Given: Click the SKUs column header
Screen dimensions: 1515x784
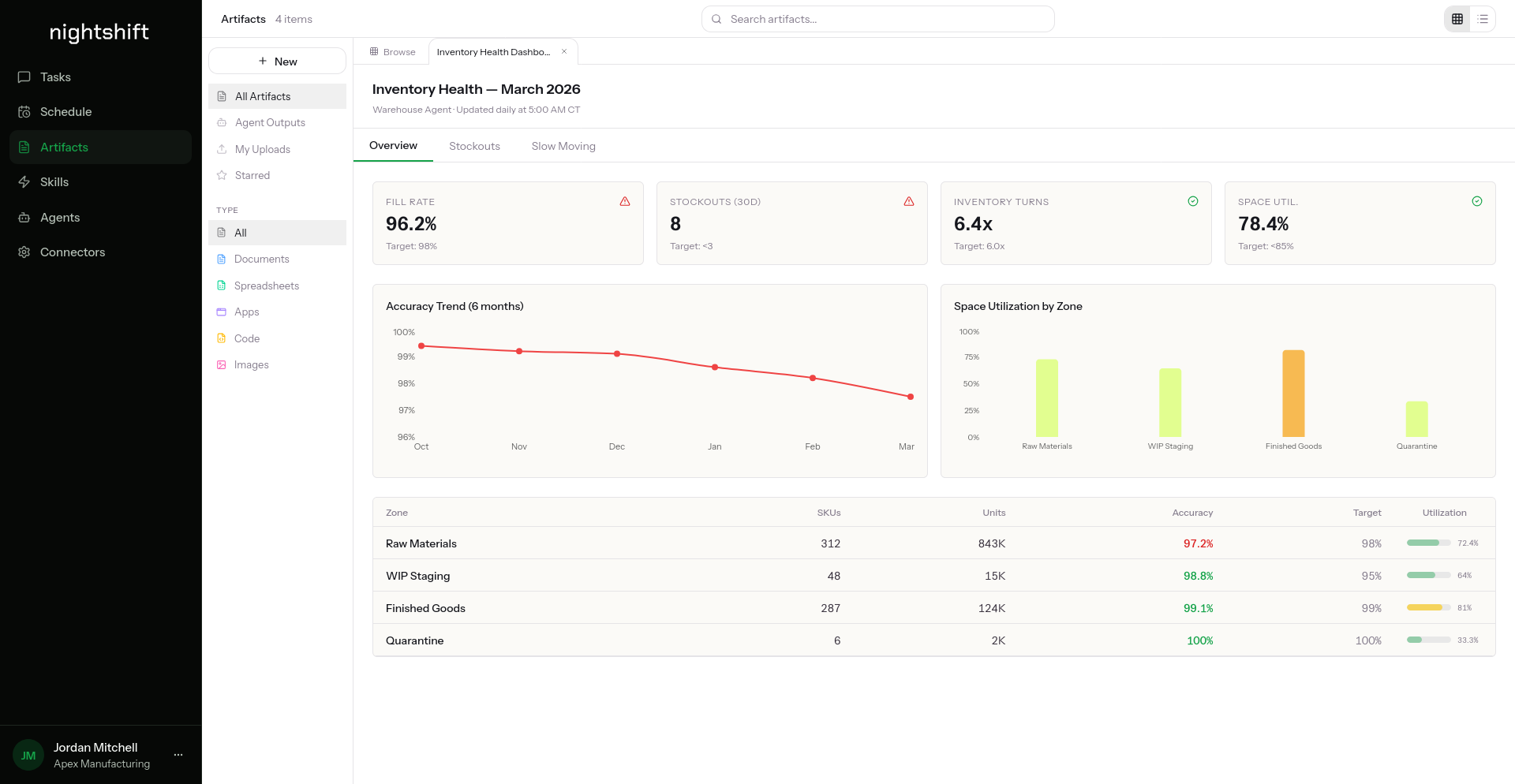Looking at the screenshot, I should [829, 513].
